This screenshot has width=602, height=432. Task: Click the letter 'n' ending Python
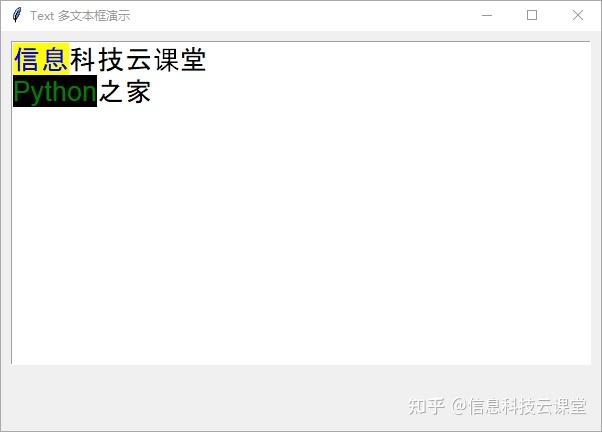coord(89,93)
